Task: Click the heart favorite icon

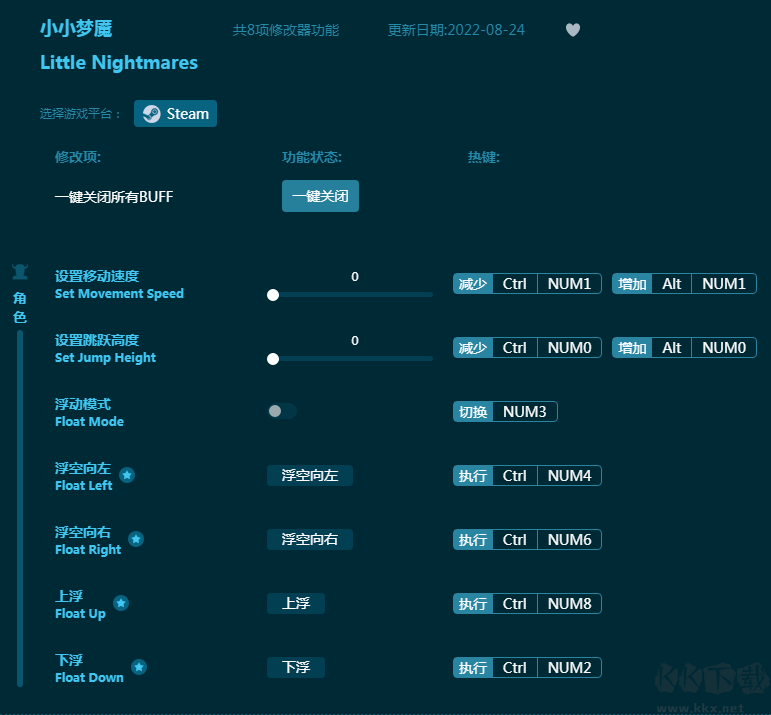Action: [x=573, y=30]
